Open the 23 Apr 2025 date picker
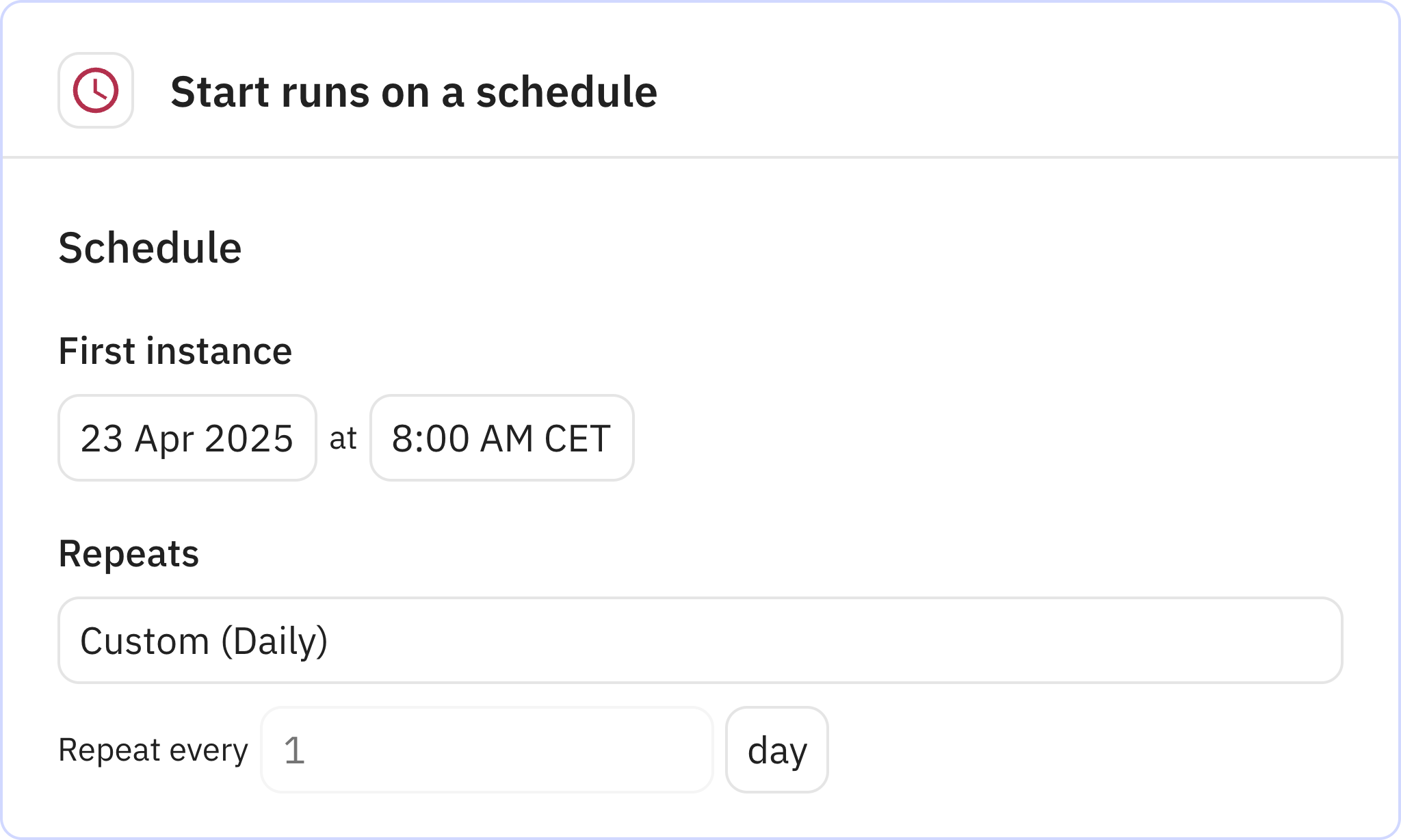Screen dimensions: 1401x840 point(187,438)
